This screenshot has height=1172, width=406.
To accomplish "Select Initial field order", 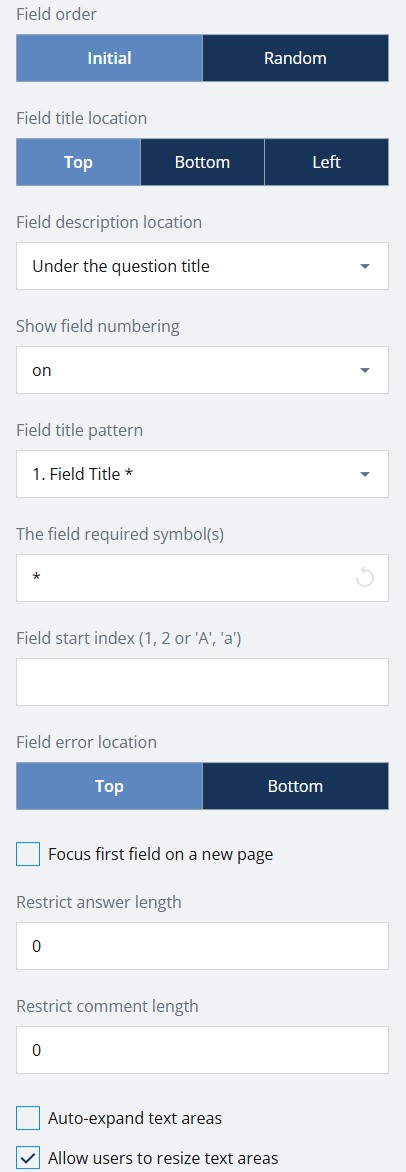I will point(109,58).
